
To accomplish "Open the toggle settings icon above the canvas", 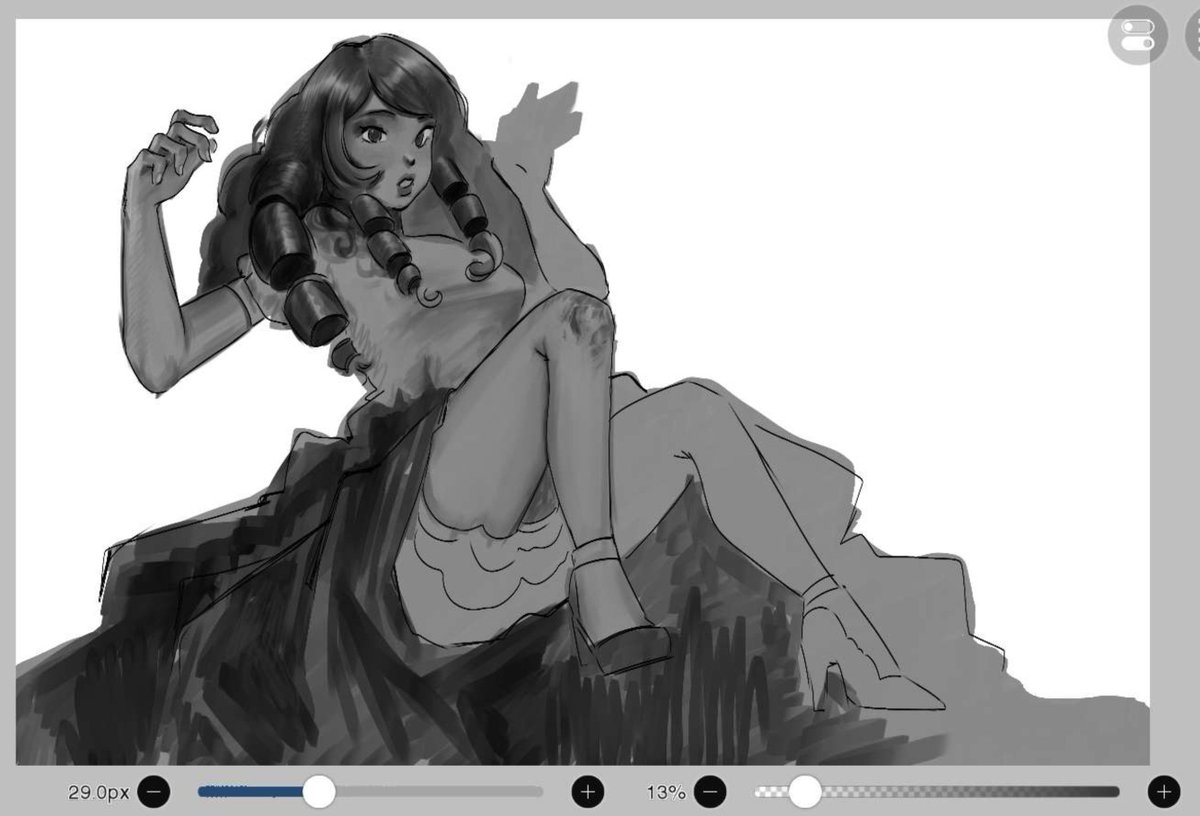I will tap(1138, 35).
